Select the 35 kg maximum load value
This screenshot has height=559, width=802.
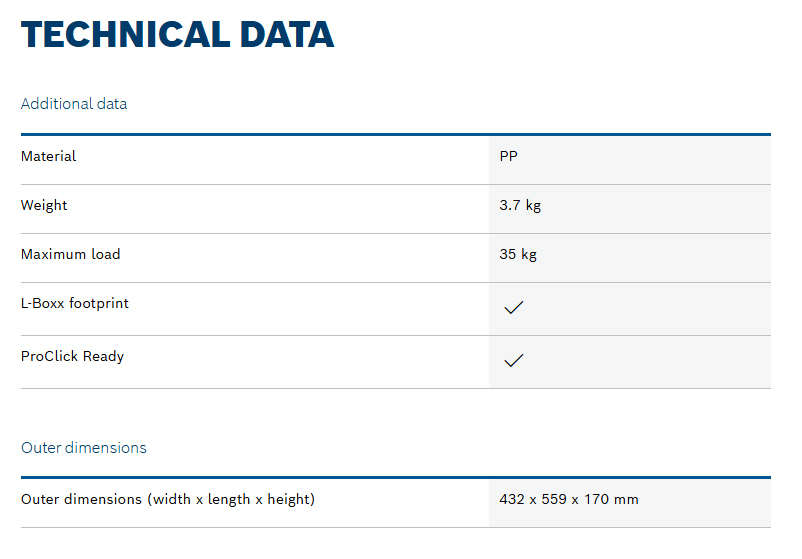518,254
